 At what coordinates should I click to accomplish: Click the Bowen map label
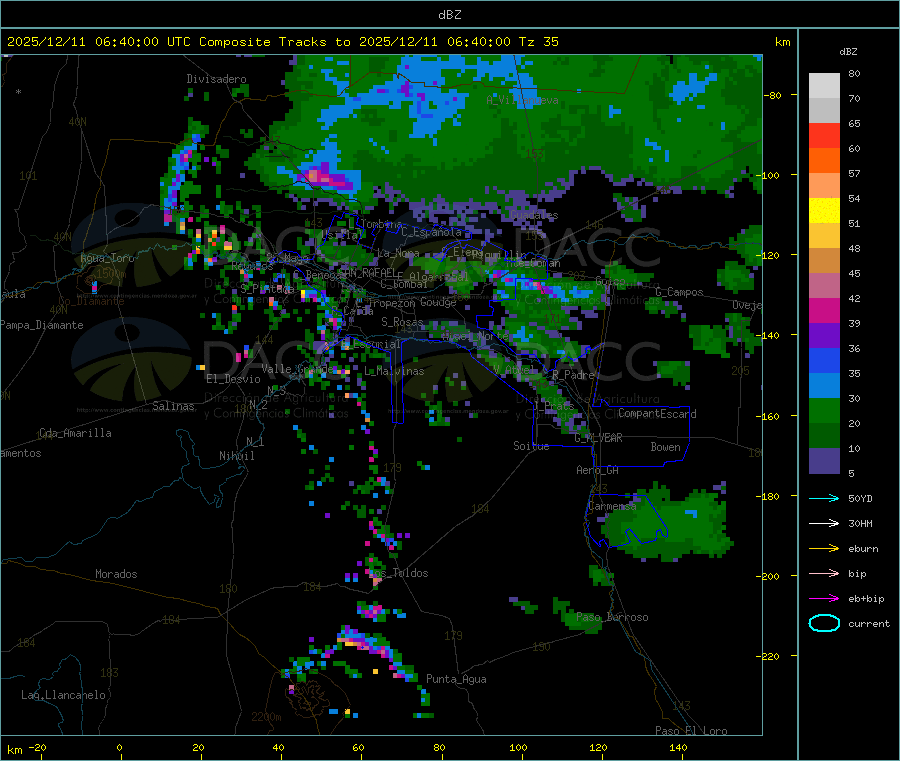(x=665, y=447)
